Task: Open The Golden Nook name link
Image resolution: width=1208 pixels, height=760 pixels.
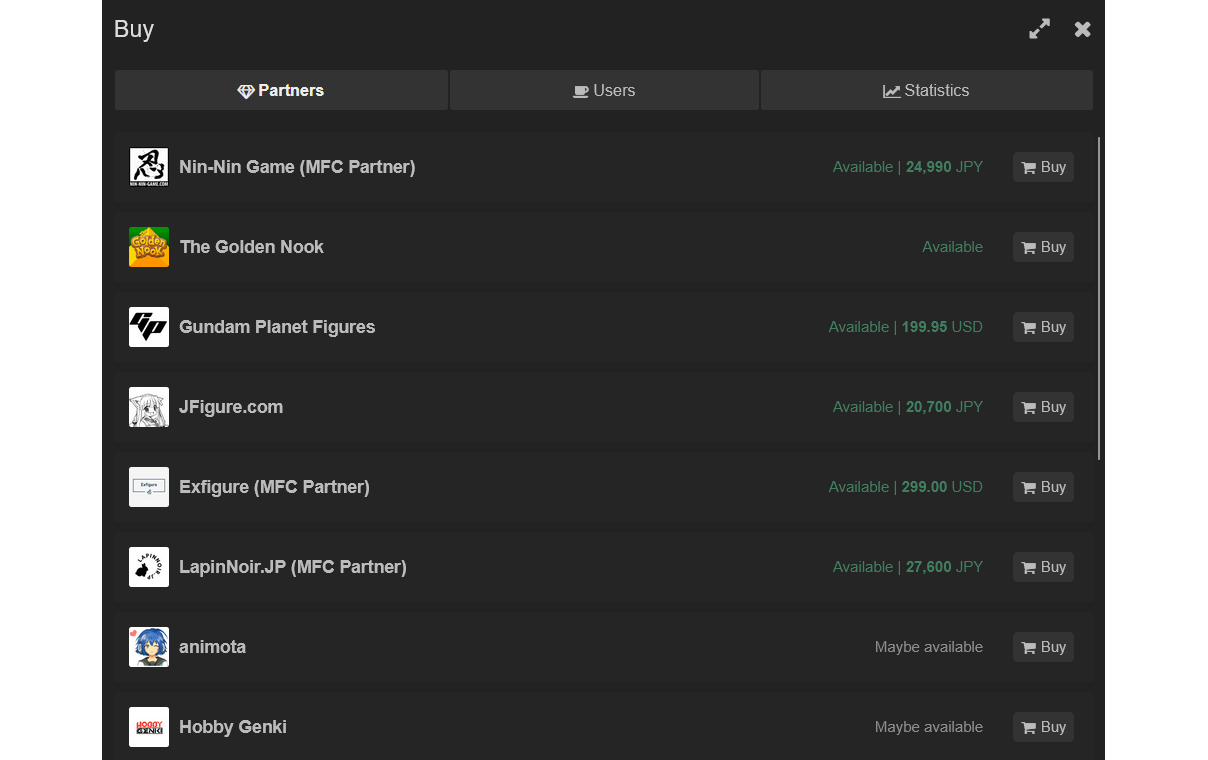Action: click(x=251, y=247)
